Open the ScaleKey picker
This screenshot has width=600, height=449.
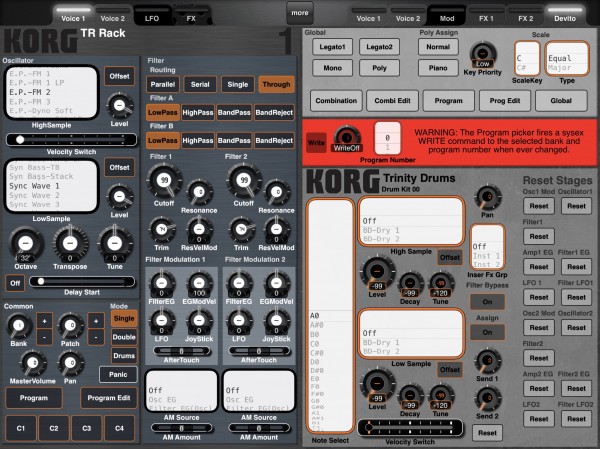(527, 59)
